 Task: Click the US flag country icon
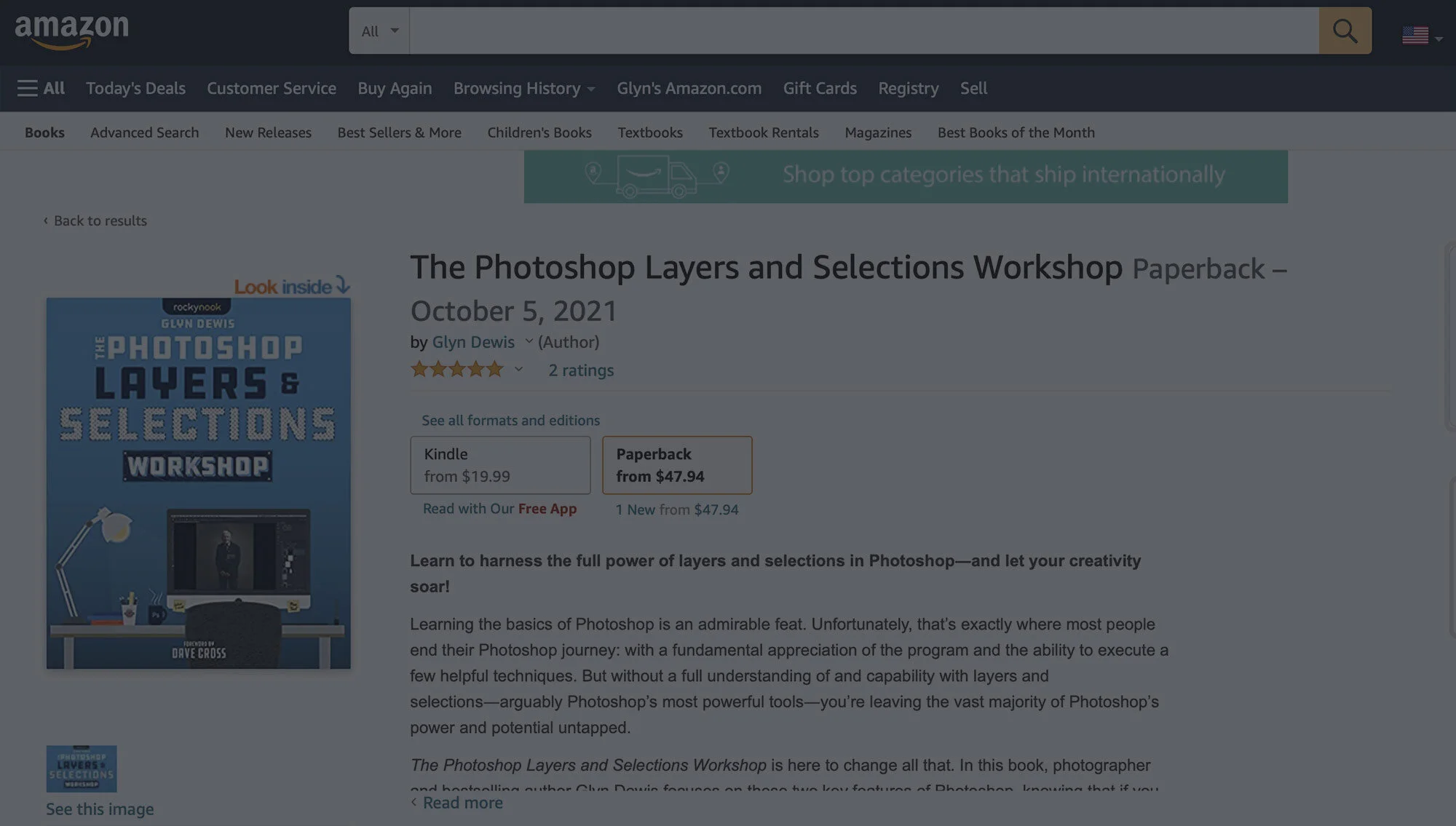(x=1415, y=34)
